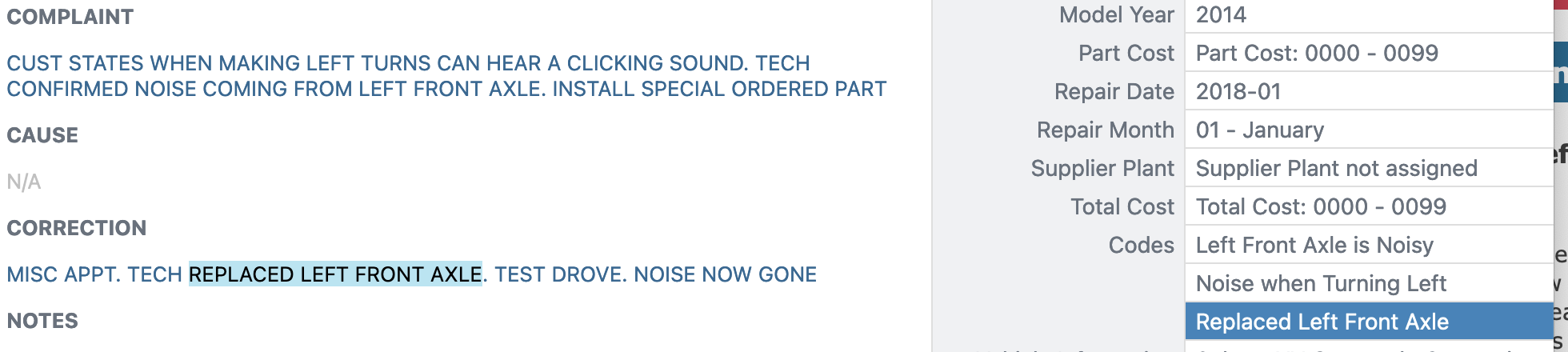Image resolution: width=1568 pixels, height=352 pixels.
Task: Click the TEST DROVE. NOISE NOW GONE text
Action: (655, 274)
